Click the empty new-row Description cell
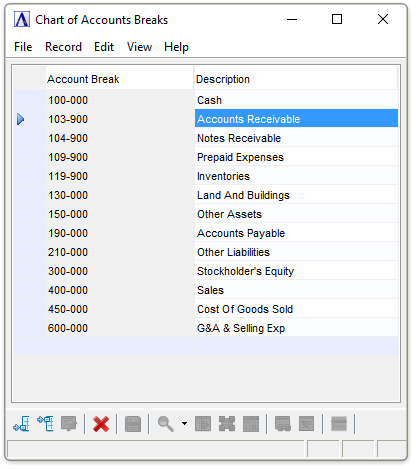The image size is (416, 469). click(296, 346)
